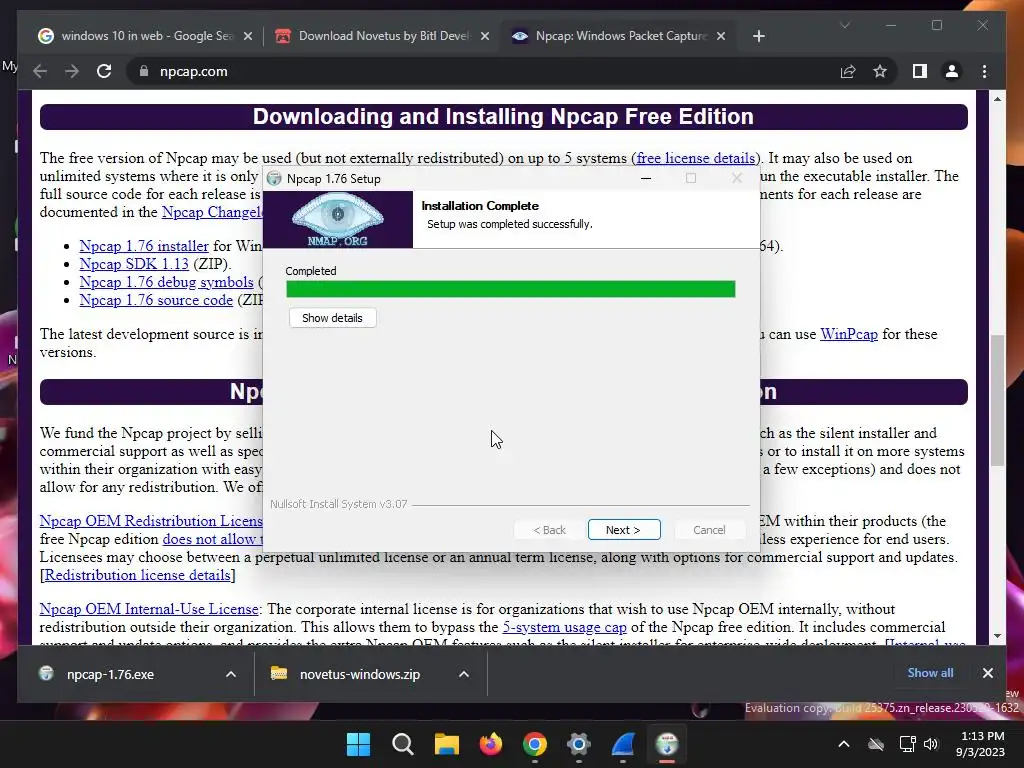Viewport: 1024px width, 768px height.
Task: Click the scrollbar up arrow
Action: (997, 99)
